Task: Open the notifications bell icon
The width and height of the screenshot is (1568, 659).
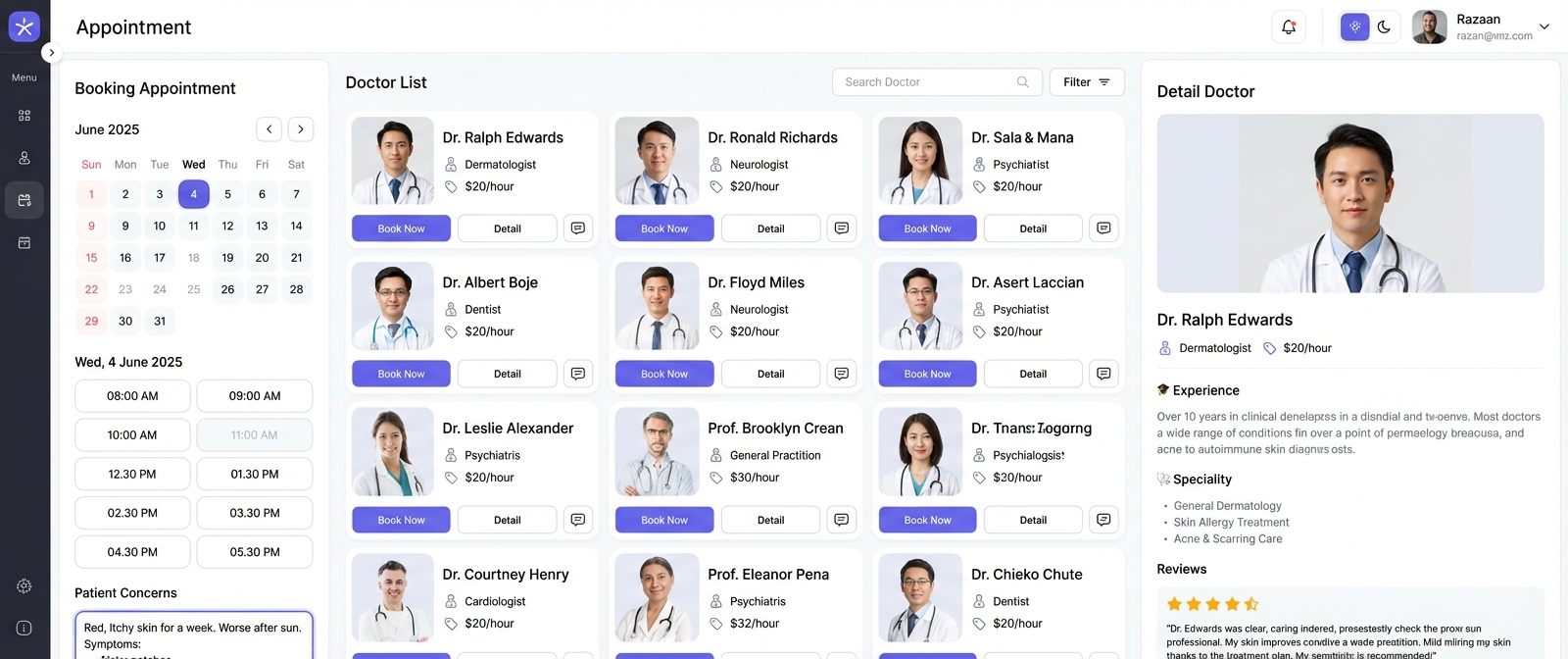Action: (x=1289, y=27)
